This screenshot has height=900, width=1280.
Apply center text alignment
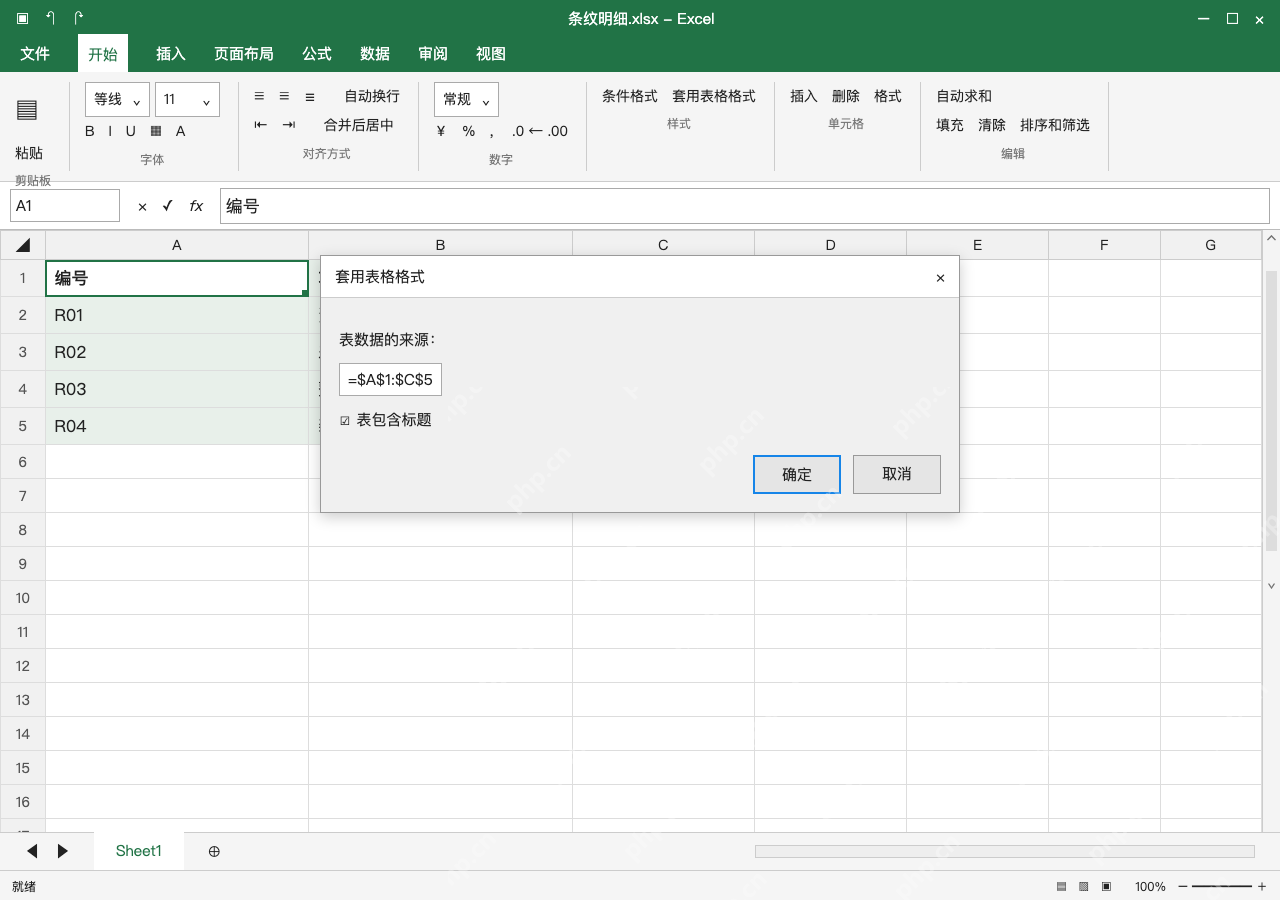[284, 96]
